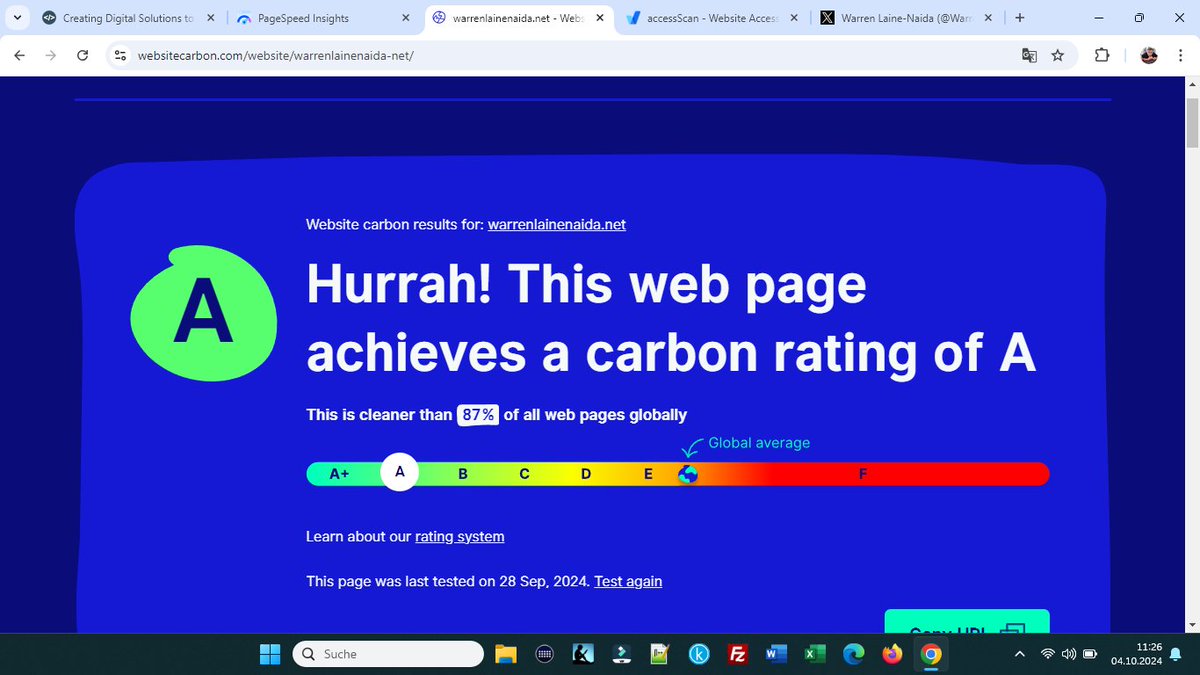Screen dimensions: 1200x675
Task: Open the Chrome extensions puzzle icon
Action: (1101, 56)
